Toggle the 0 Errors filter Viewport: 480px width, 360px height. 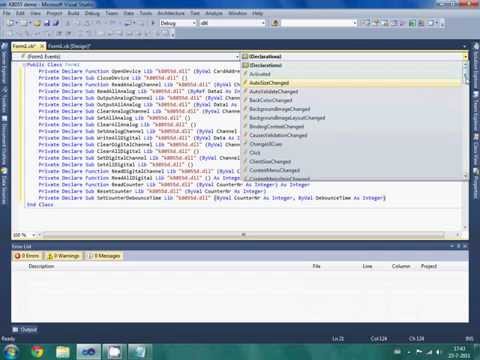pyautogui.click(x=27, y=256)
